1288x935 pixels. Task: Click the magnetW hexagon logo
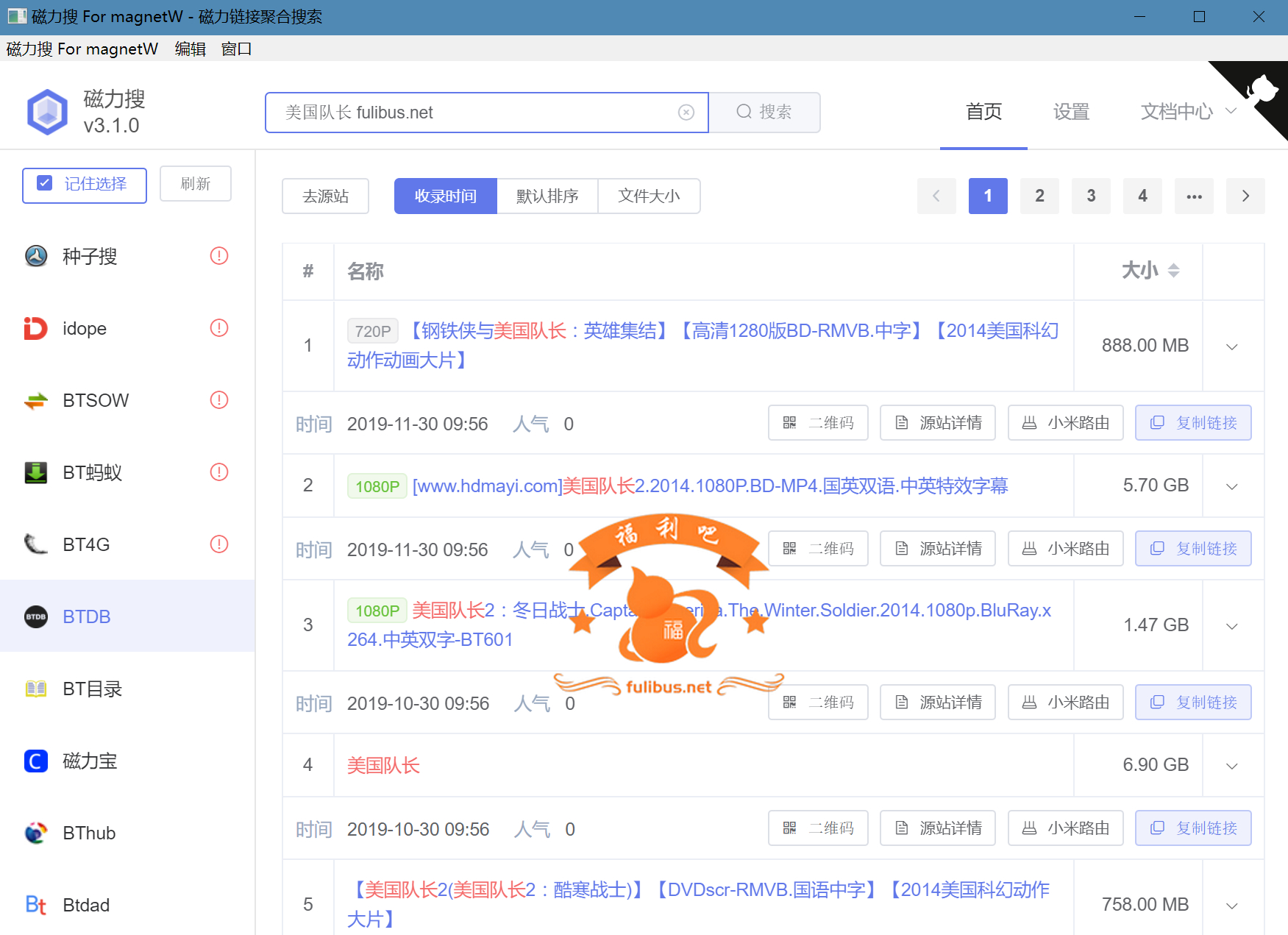(x=47, y=112)
